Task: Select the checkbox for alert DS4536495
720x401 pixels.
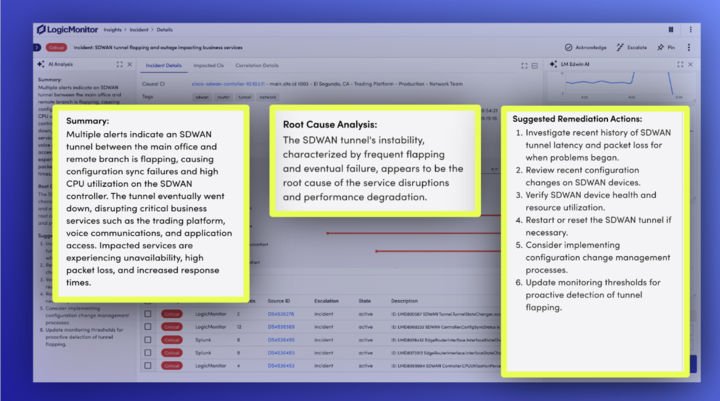Action: (x=147, y=340)
